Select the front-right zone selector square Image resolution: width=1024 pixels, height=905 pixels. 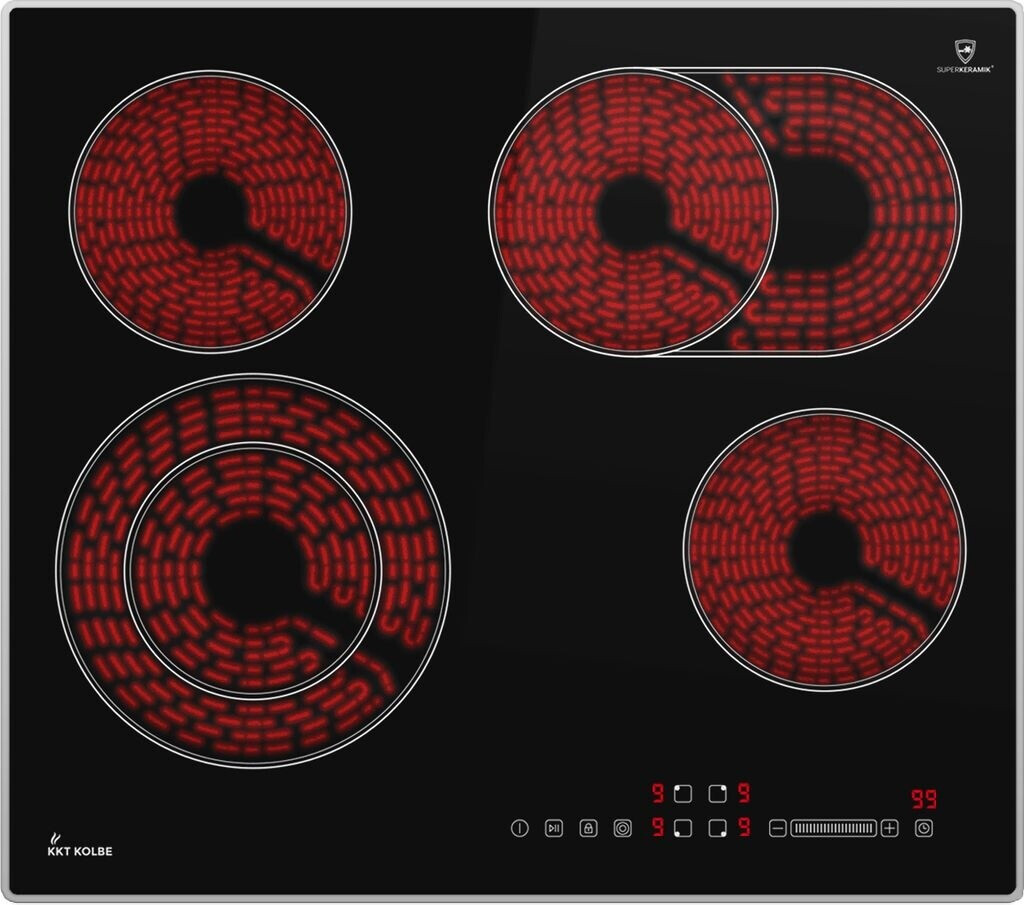pos(717,828)
